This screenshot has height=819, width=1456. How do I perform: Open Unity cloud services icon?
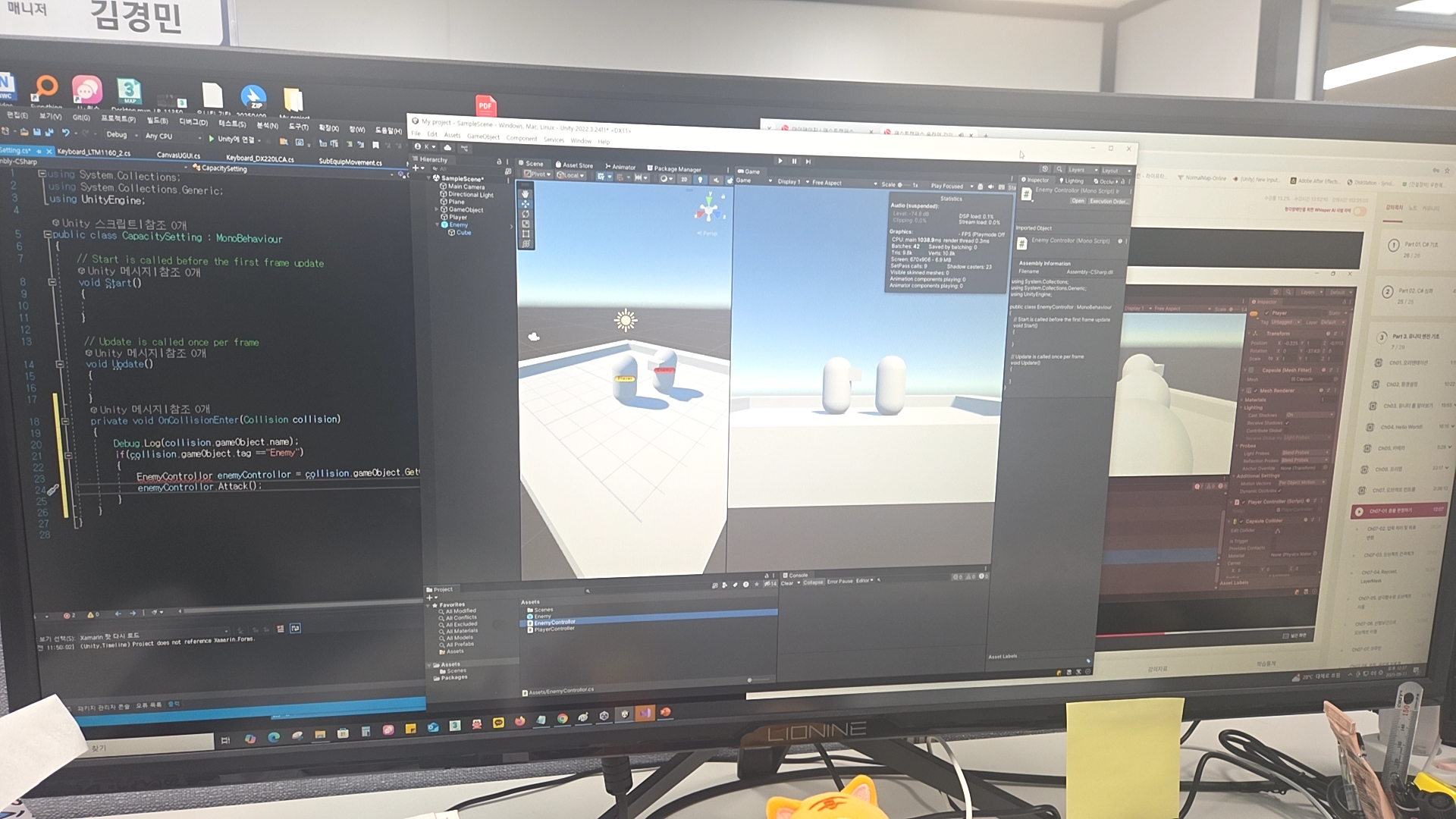coord(447,148)
